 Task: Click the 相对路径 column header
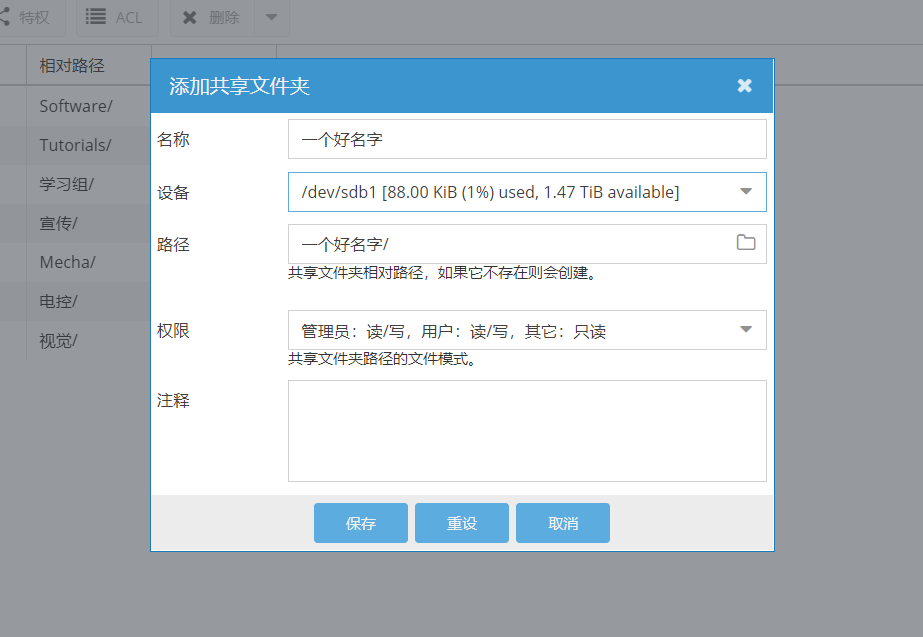(72, 66)
